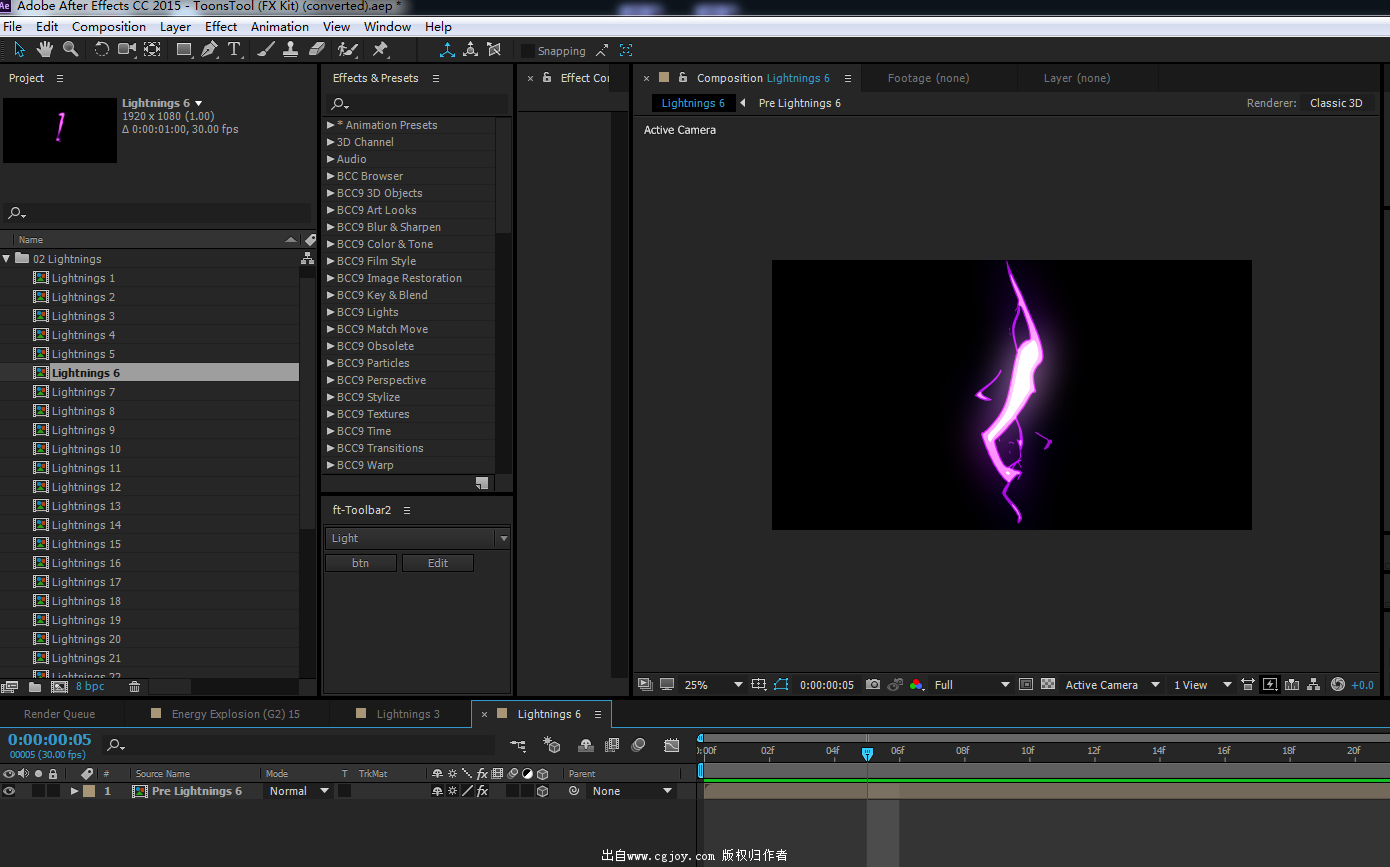Select the Zoom magnifier tool
Viewport: 1390px width, 867px height.
click(70, 49)
